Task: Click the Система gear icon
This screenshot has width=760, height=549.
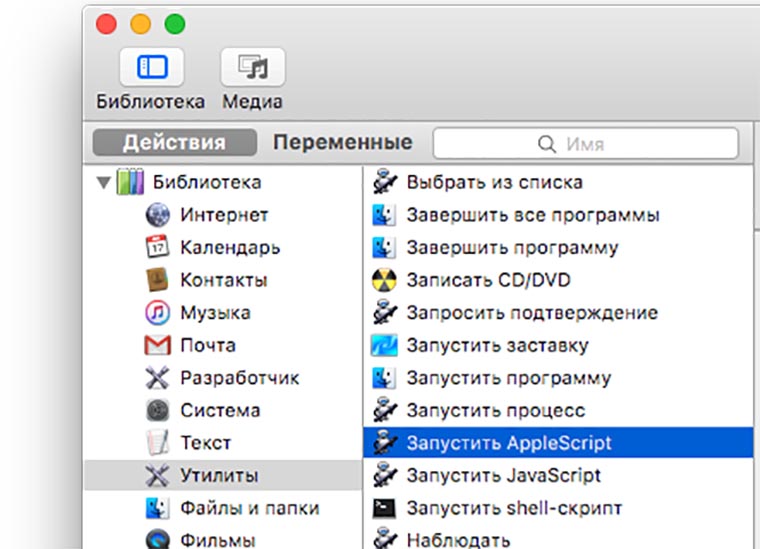Action: (158, 410)
